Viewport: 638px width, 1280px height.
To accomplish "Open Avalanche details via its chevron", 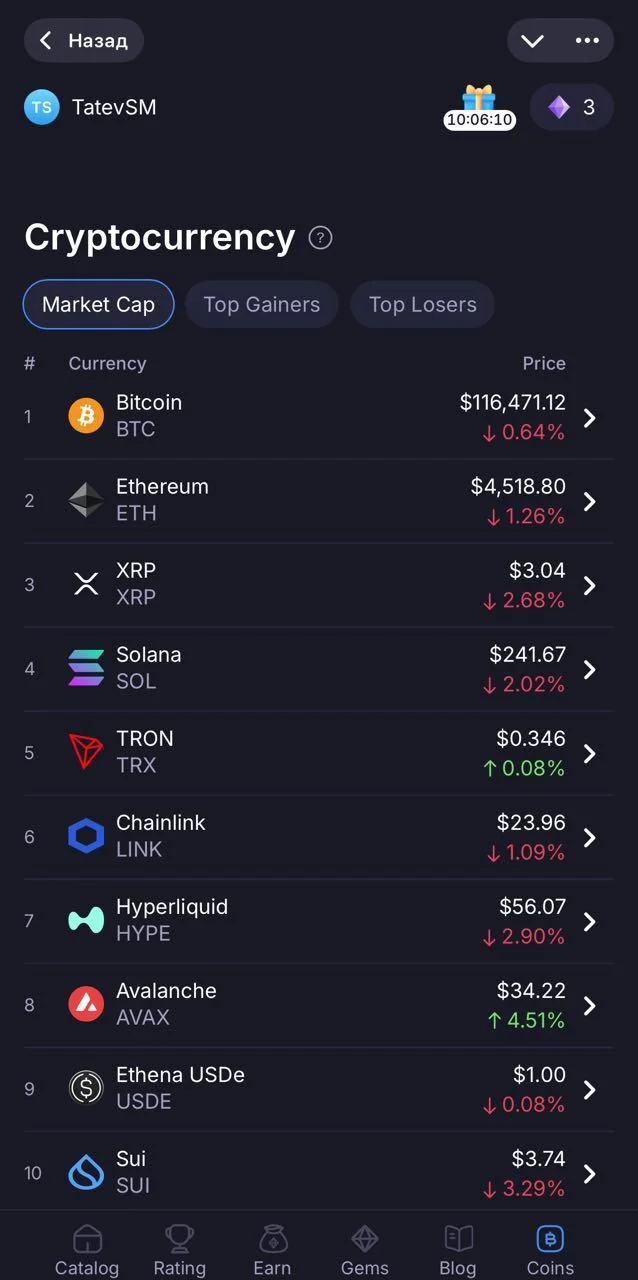I will 590,1006.
